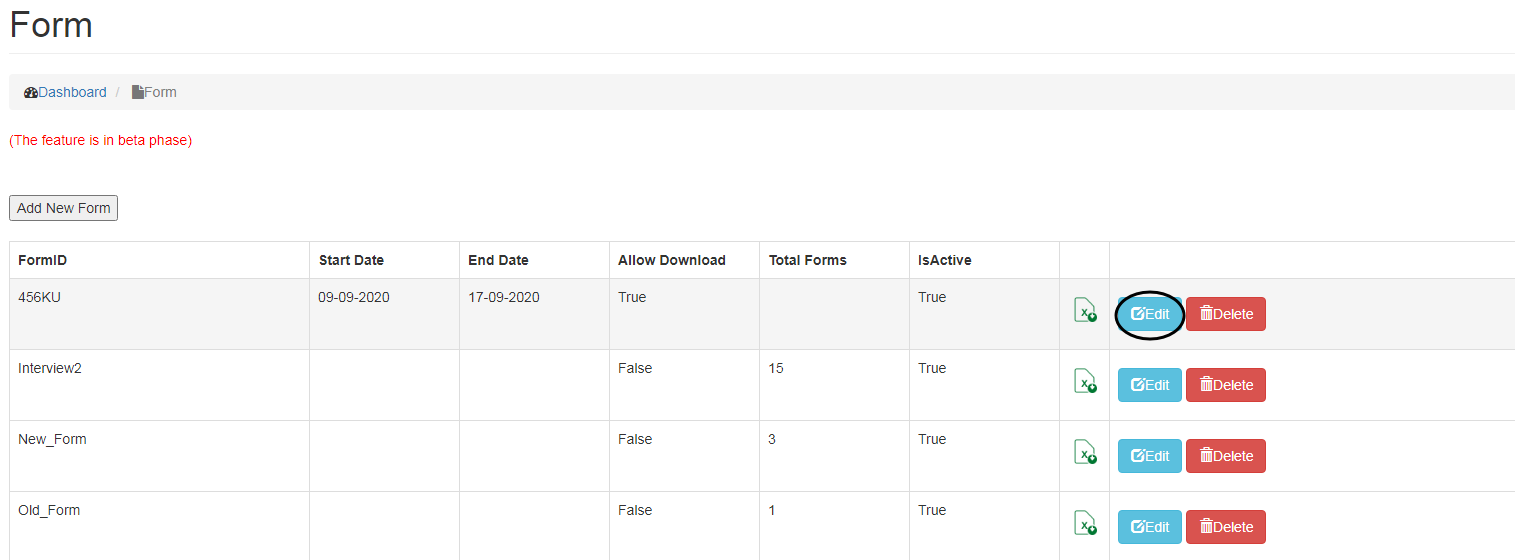1523x560 pixels.
Task: Click the Total Forms column header
Action: click(x=807, y=260)
